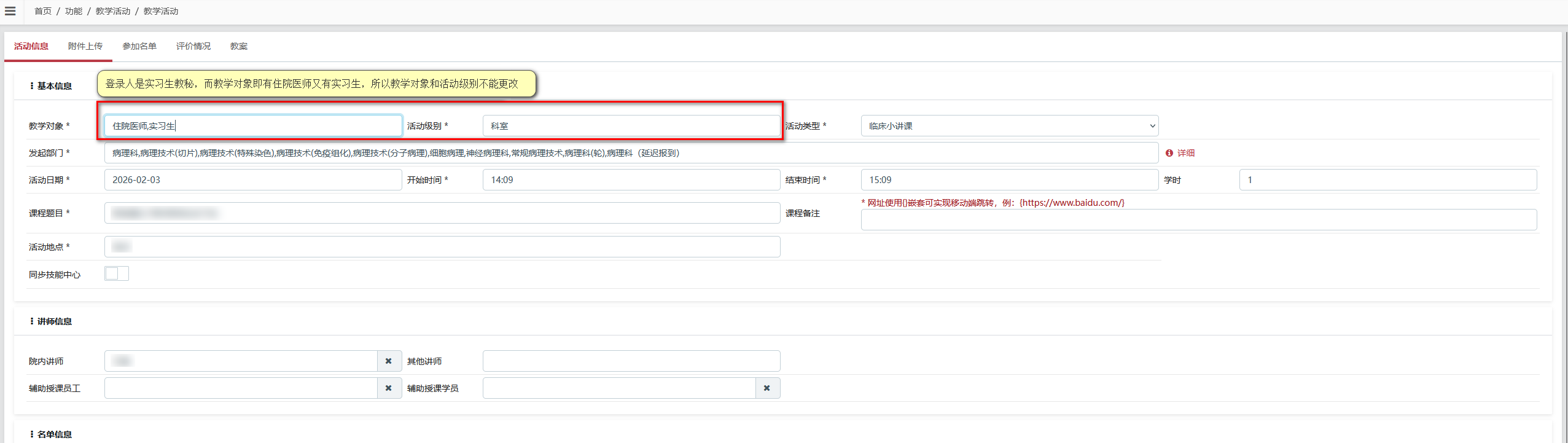Click the 课程题目 input field
Viewport: 1568px width, 443px height.
[x=442, y=213]
